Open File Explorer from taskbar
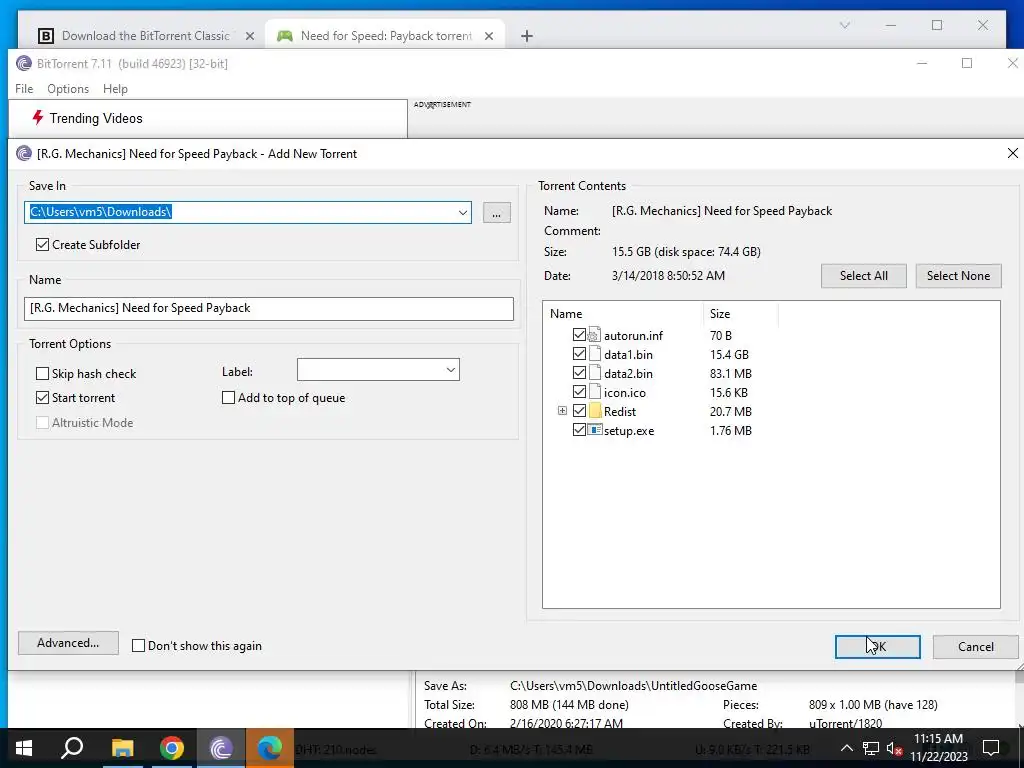Screen dimensions: 1024x768 pyautogui.click(x=122, y=748)
